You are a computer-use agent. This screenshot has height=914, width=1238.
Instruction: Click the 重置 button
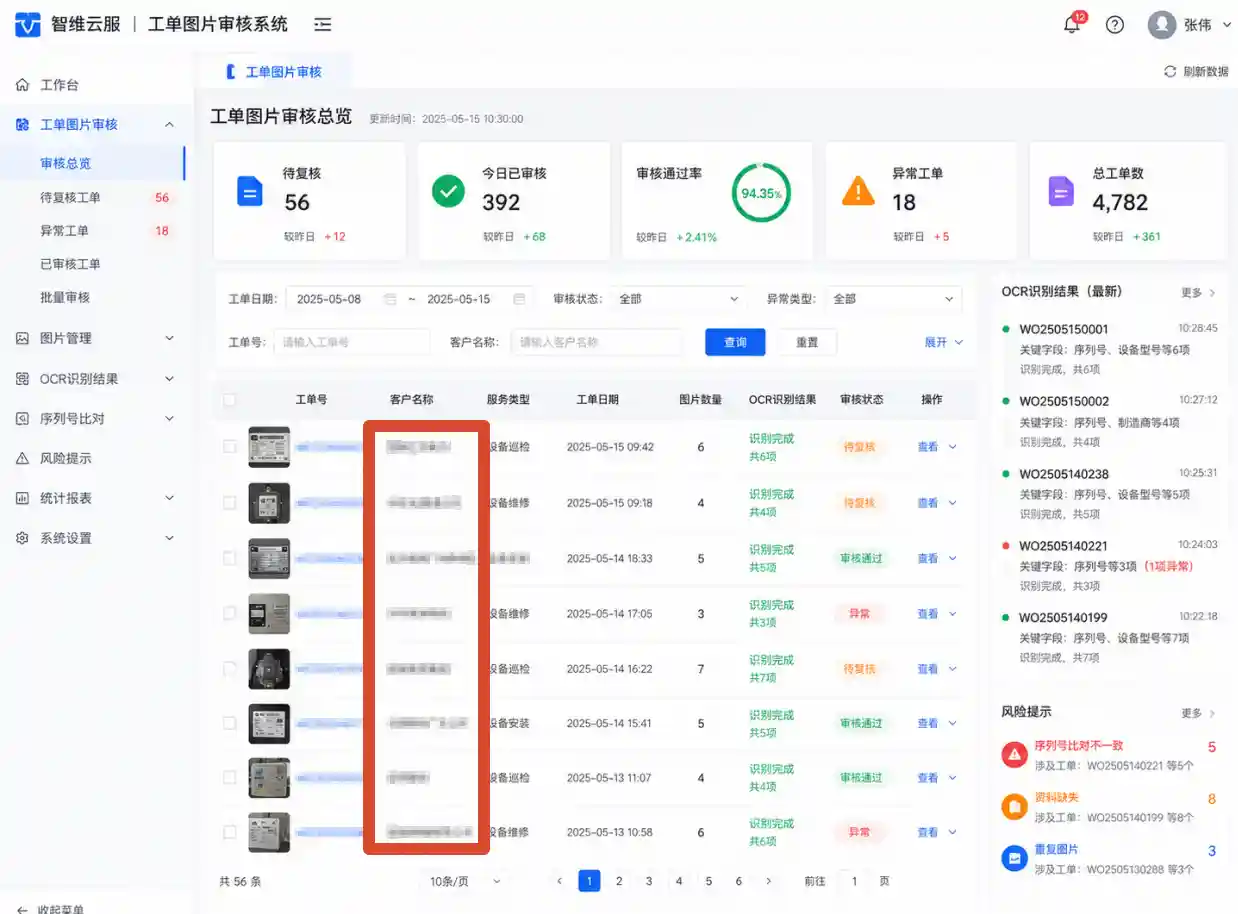tap(807, 342)
